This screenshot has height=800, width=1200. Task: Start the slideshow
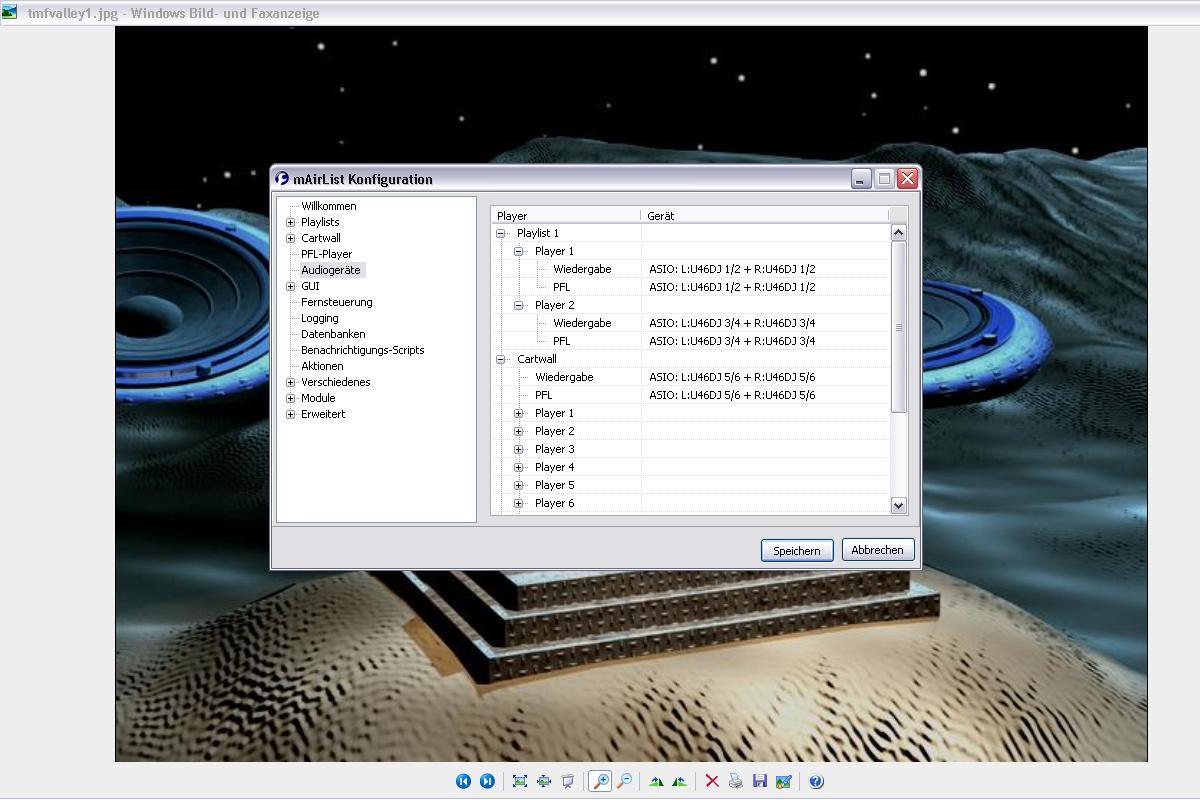[568, 781]
